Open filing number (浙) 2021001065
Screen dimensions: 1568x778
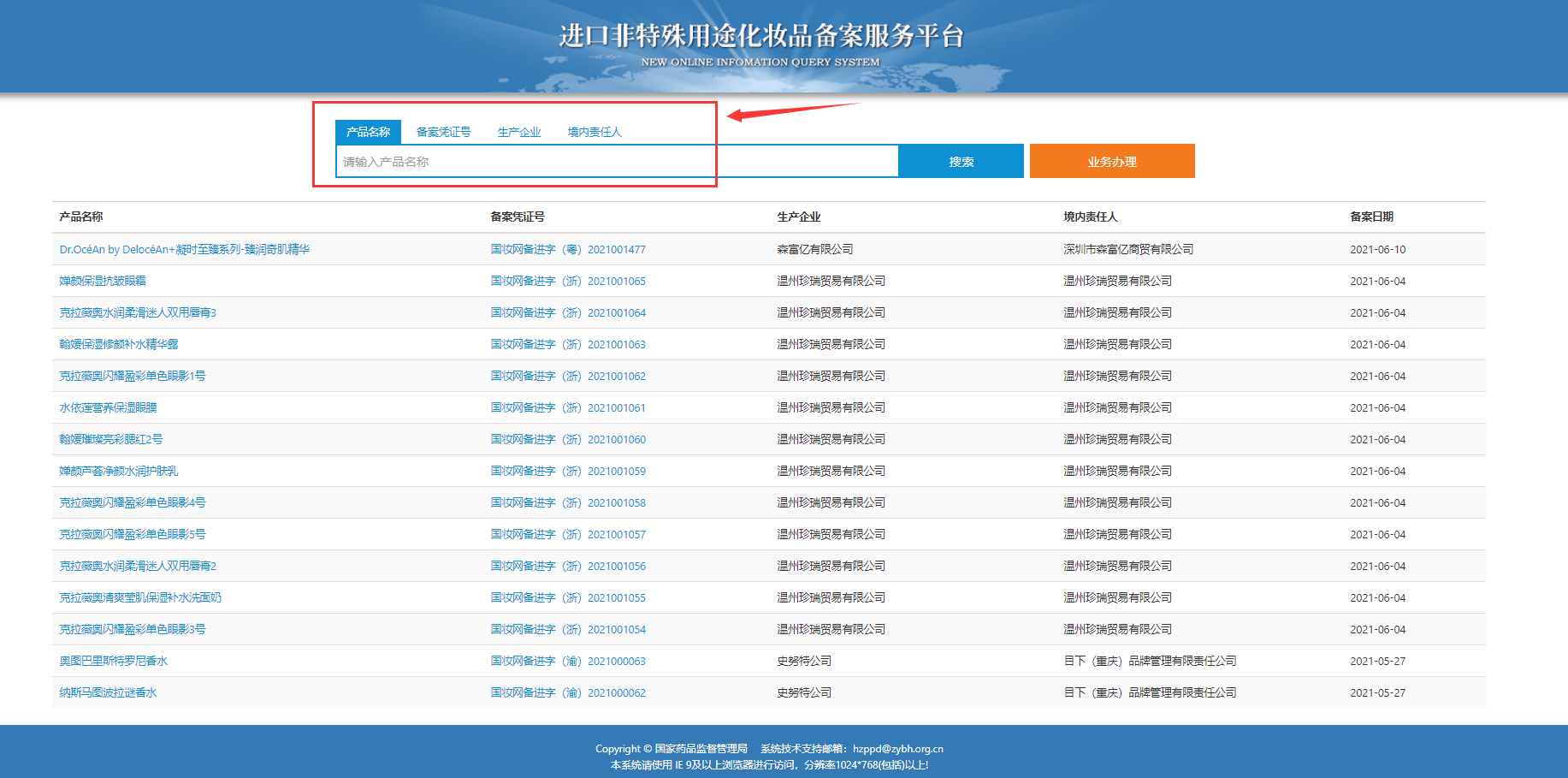click(568, 281)
